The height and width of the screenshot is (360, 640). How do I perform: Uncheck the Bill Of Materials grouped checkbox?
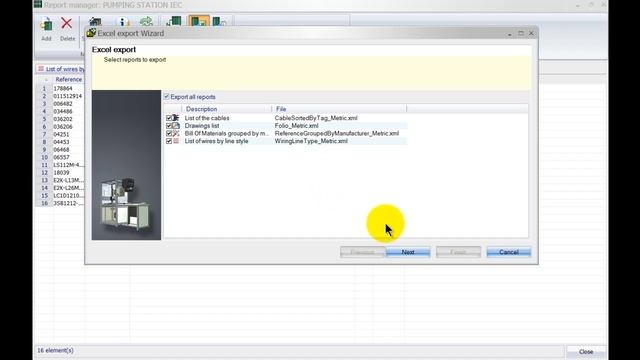coord(169,133)
